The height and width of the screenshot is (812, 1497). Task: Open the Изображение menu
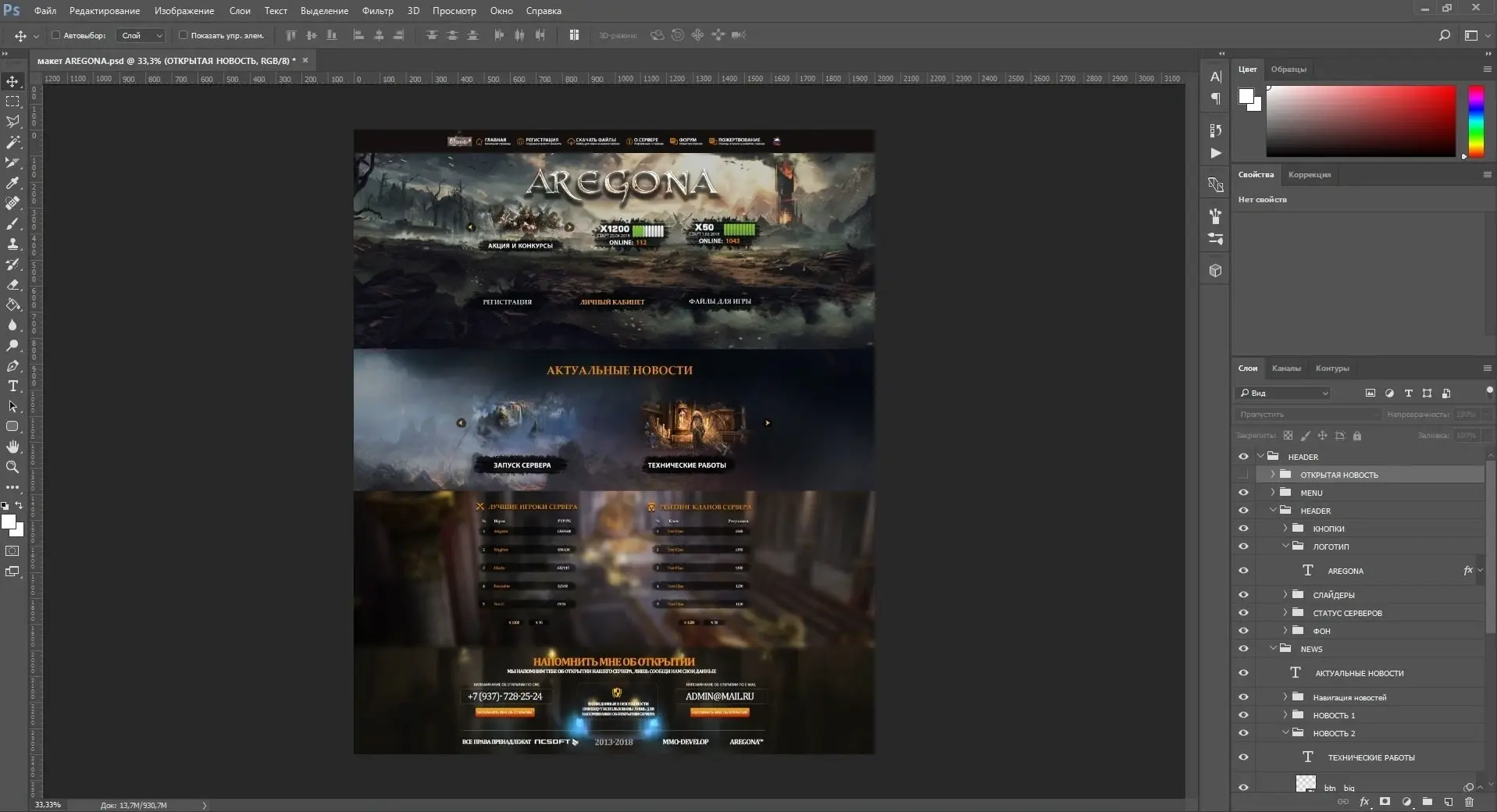point(184,11)
